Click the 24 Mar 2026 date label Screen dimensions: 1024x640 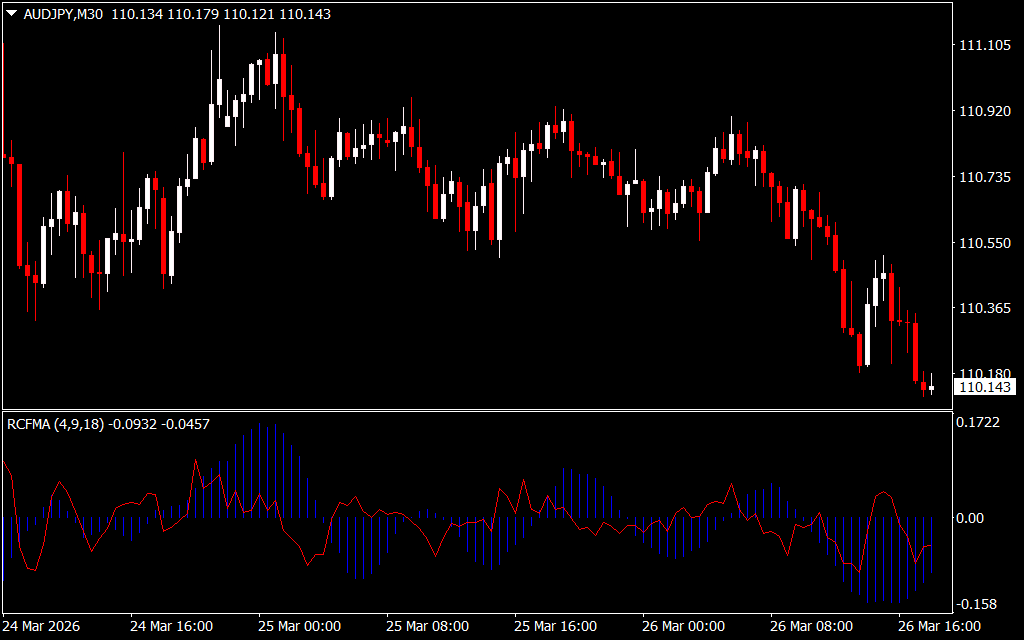(45, 626)
